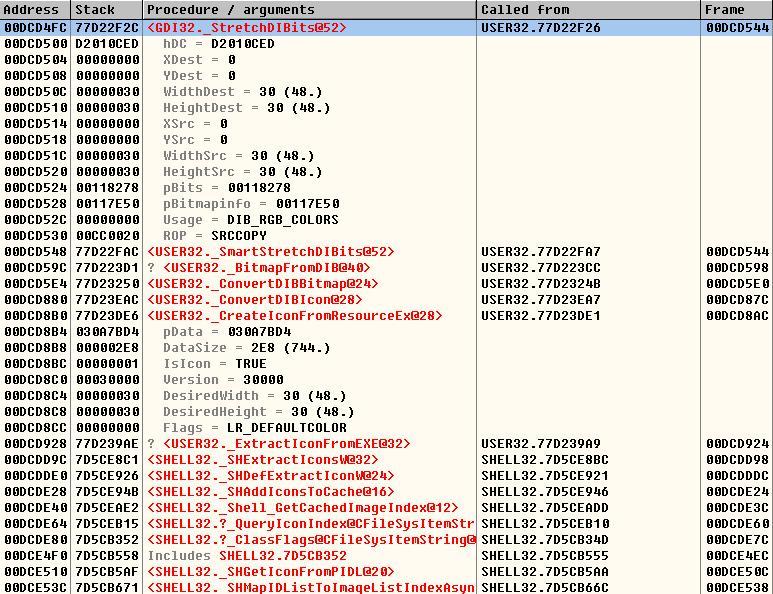Click Called from SHELL32.7D5CB5AA cell
The width and height of the screenshot is (773, 594).
(x=545, y=572)
